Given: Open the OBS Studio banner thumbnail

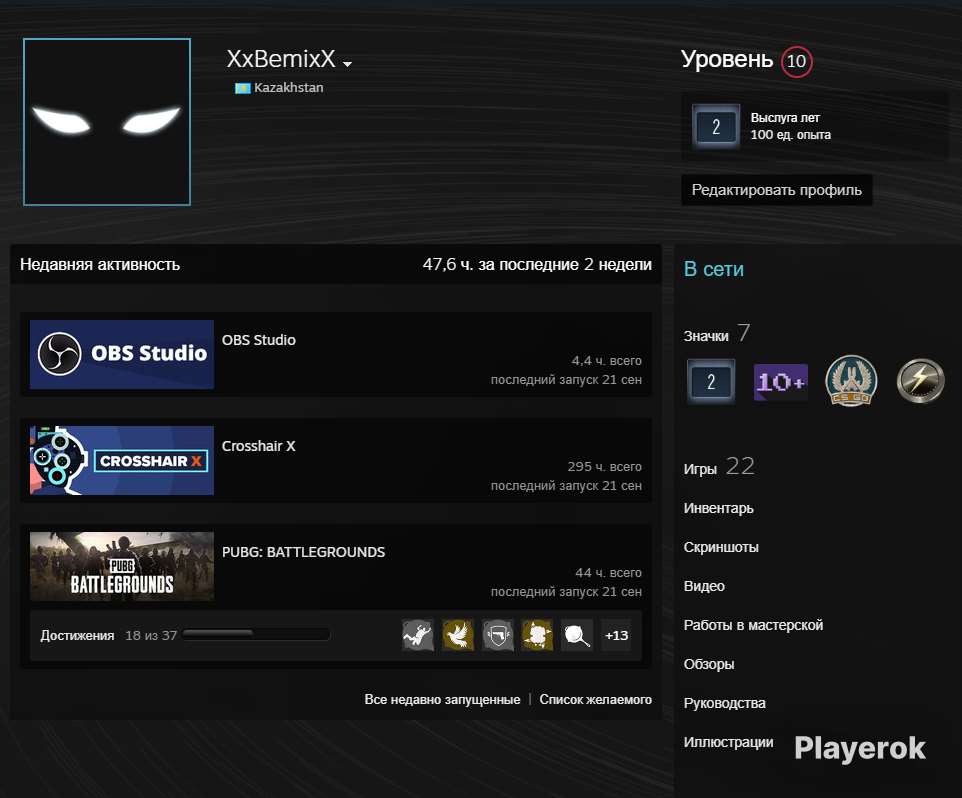Looking at the screenshot, I should (x=122, y=354).
